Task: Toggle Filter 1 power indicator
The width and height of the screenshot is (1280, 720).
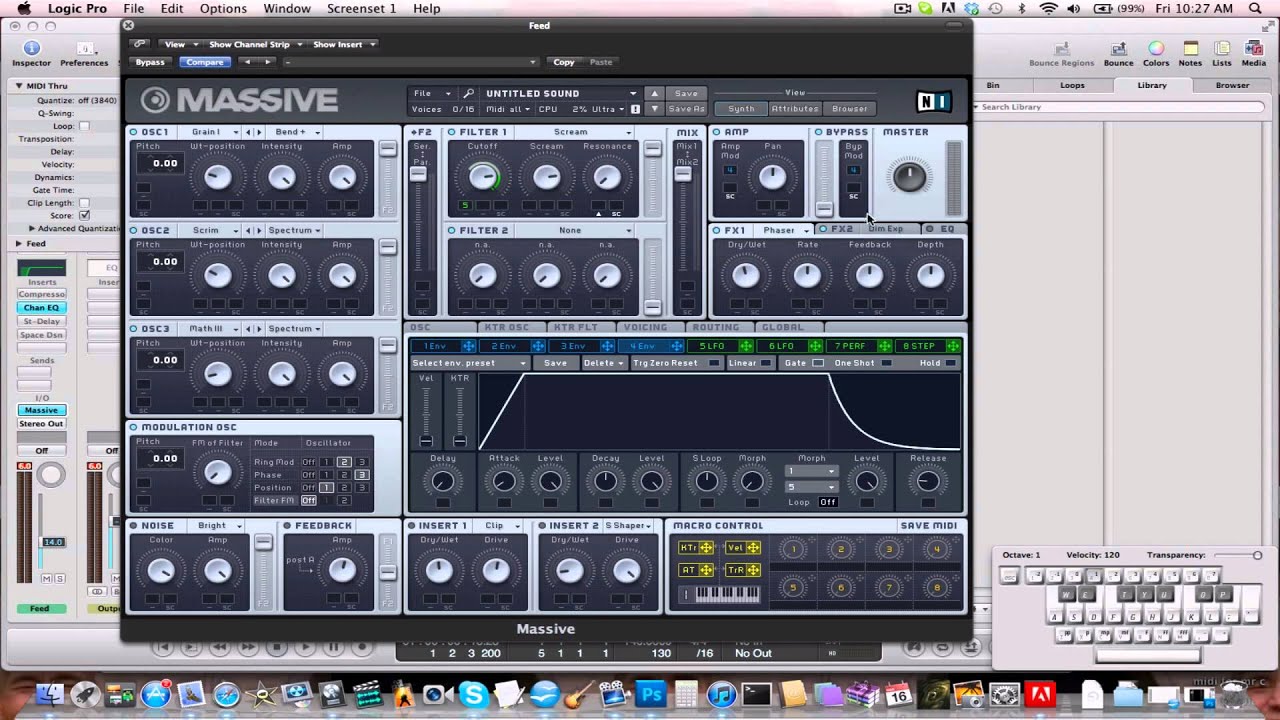Action: click(x=452, y=132)
